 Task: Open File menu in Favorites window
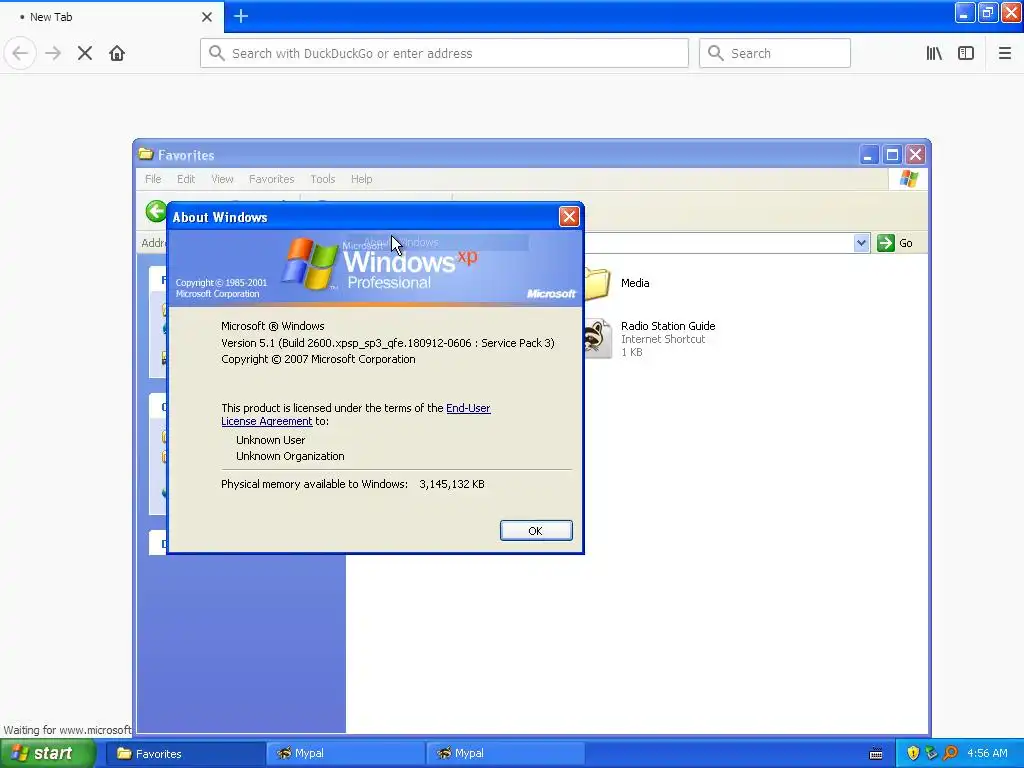pos(153,179)
